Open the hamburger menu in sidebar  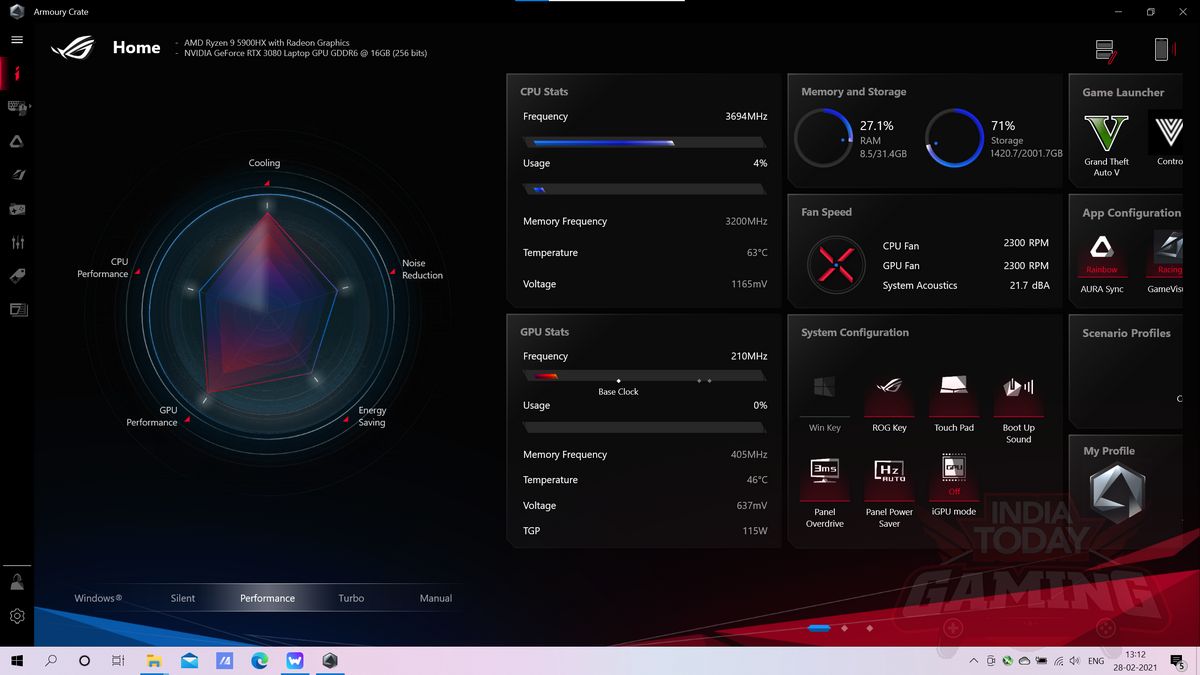pyautogui.click(x=17, y=40)
